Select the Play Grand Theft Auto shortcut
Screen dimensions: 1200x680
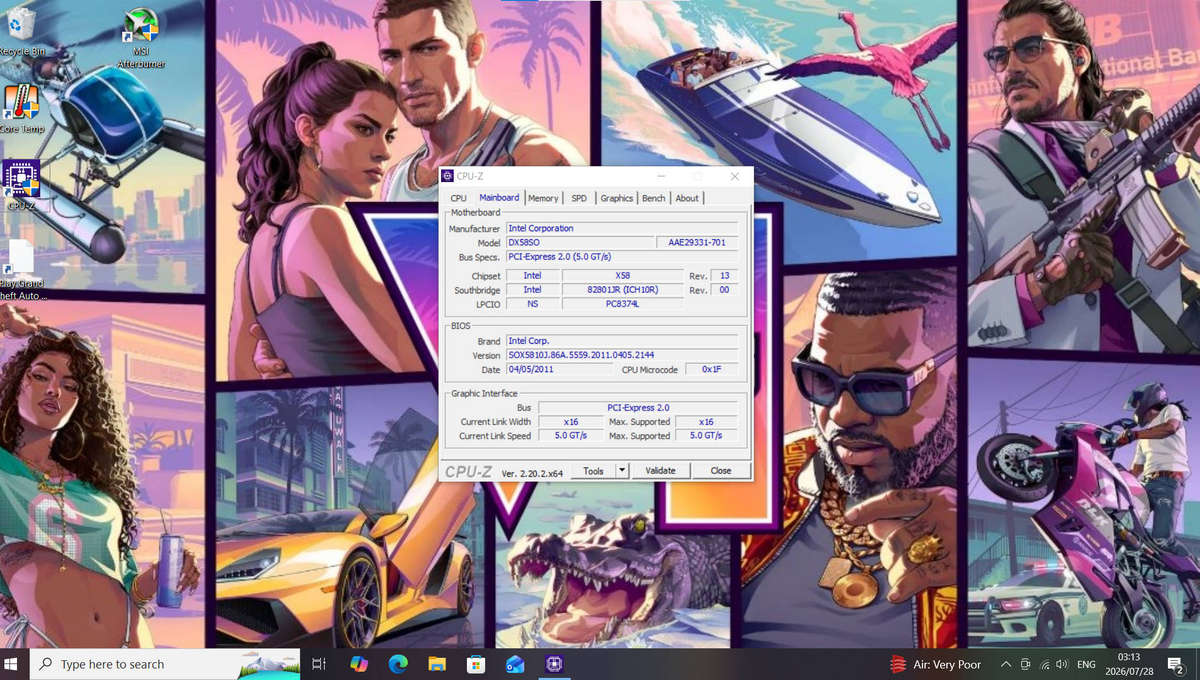21,270
